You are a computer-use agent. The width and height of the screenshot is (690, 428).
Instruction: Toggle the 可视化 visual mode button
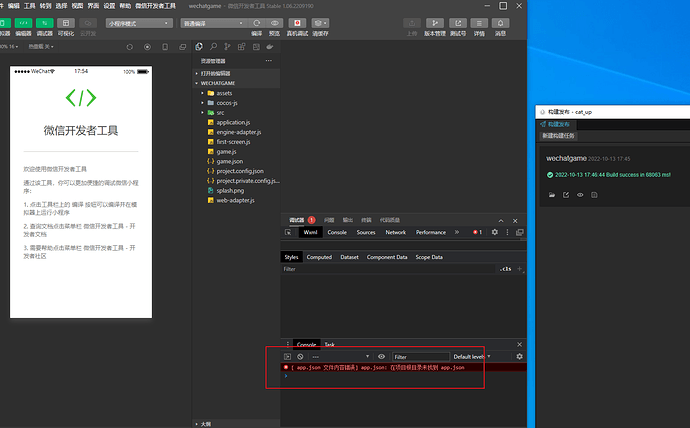tap(66, 23)
